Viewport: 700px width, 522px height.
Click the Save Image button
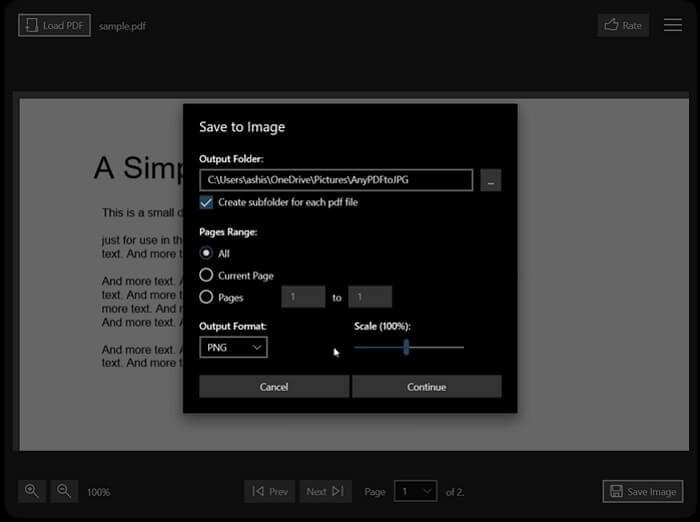(x=642, y=491)
